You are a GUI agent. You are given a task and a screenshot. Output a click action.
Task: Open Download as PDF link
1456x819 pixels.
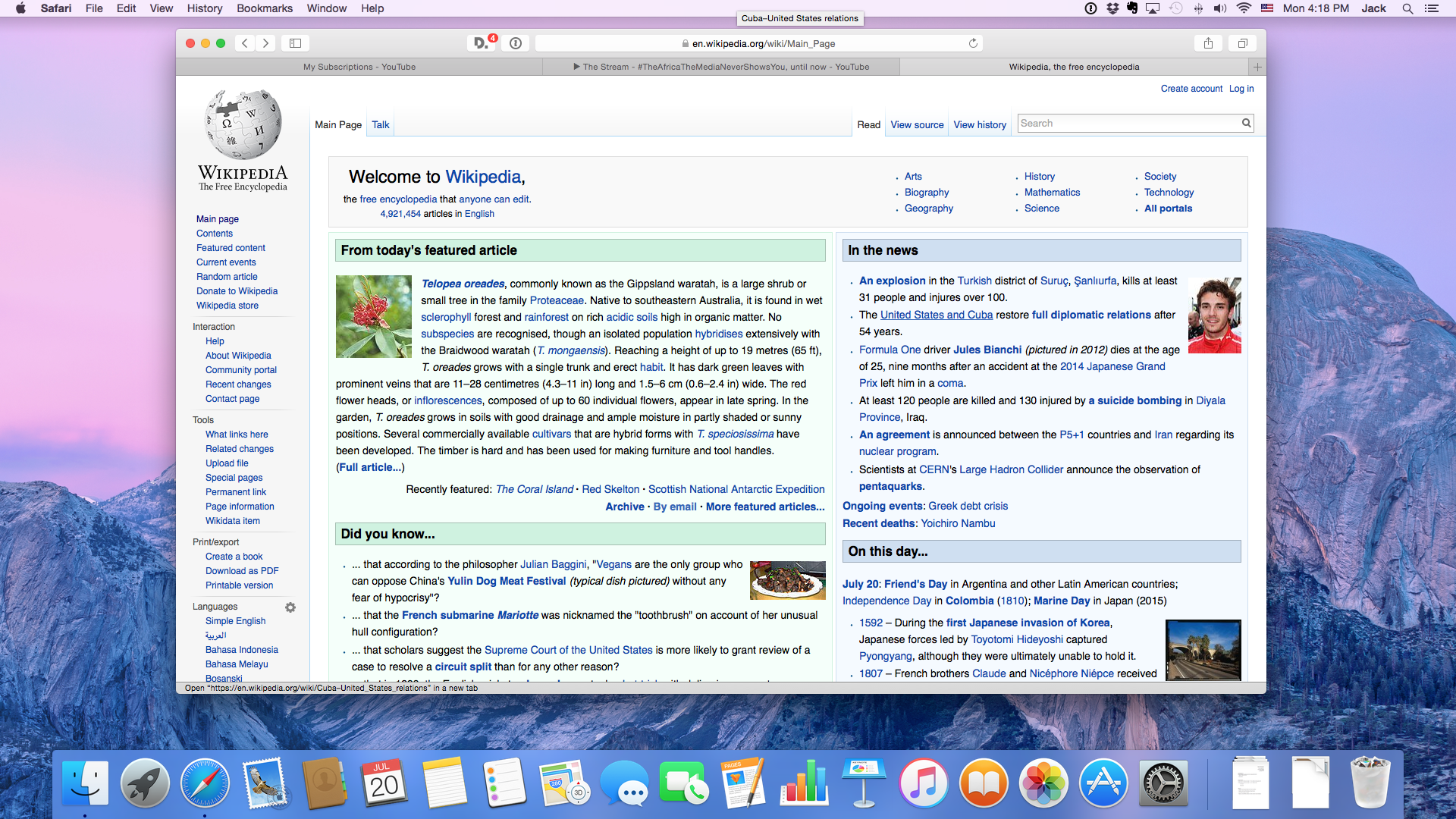tap(242, 571)
